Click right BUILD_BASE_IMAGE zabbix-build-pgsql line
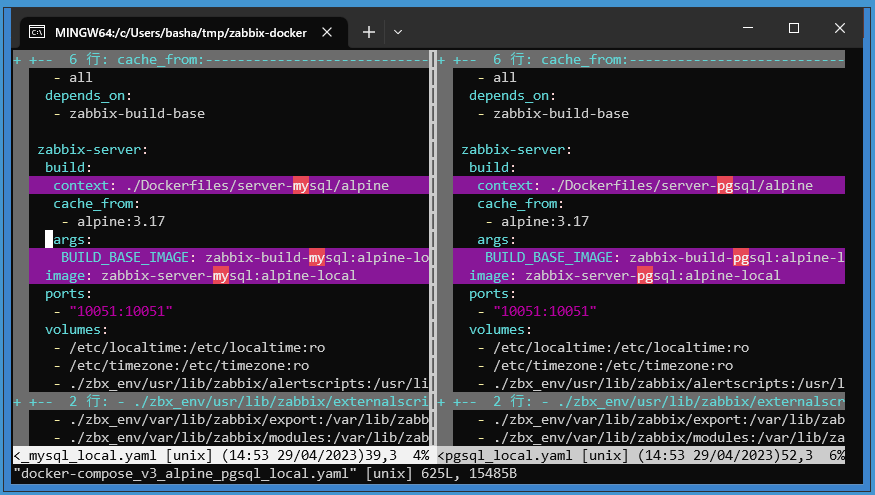 click(x=649, y=257)
